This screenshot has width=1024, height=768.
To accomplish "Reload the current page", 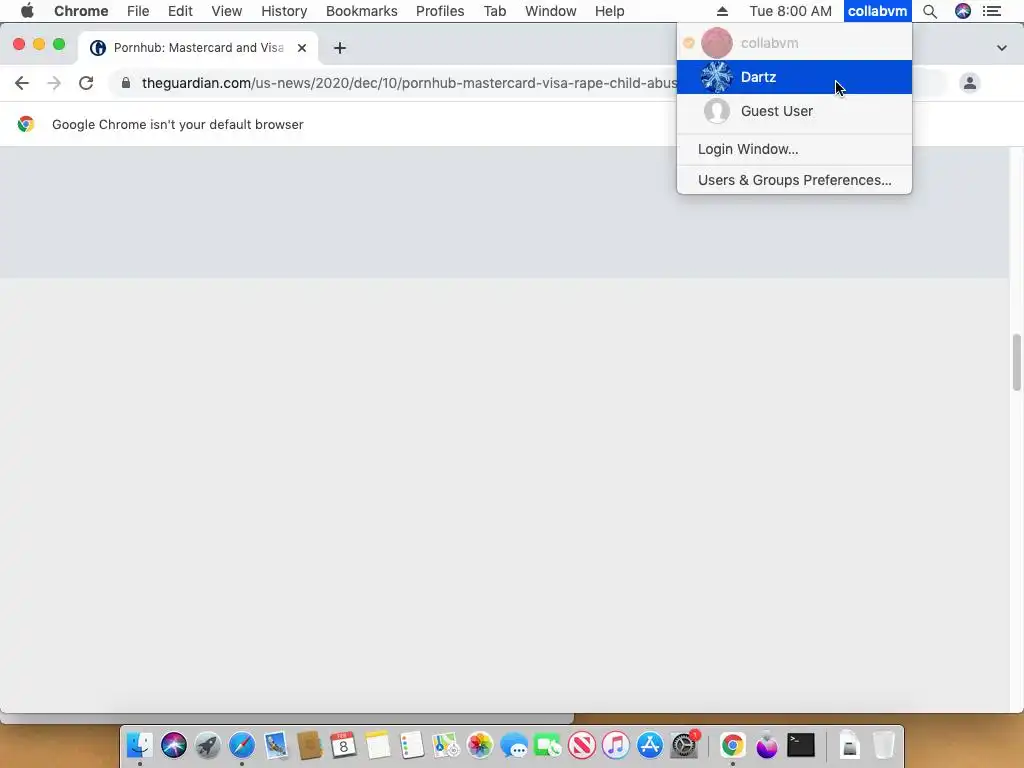I will [x=86, y=83].
